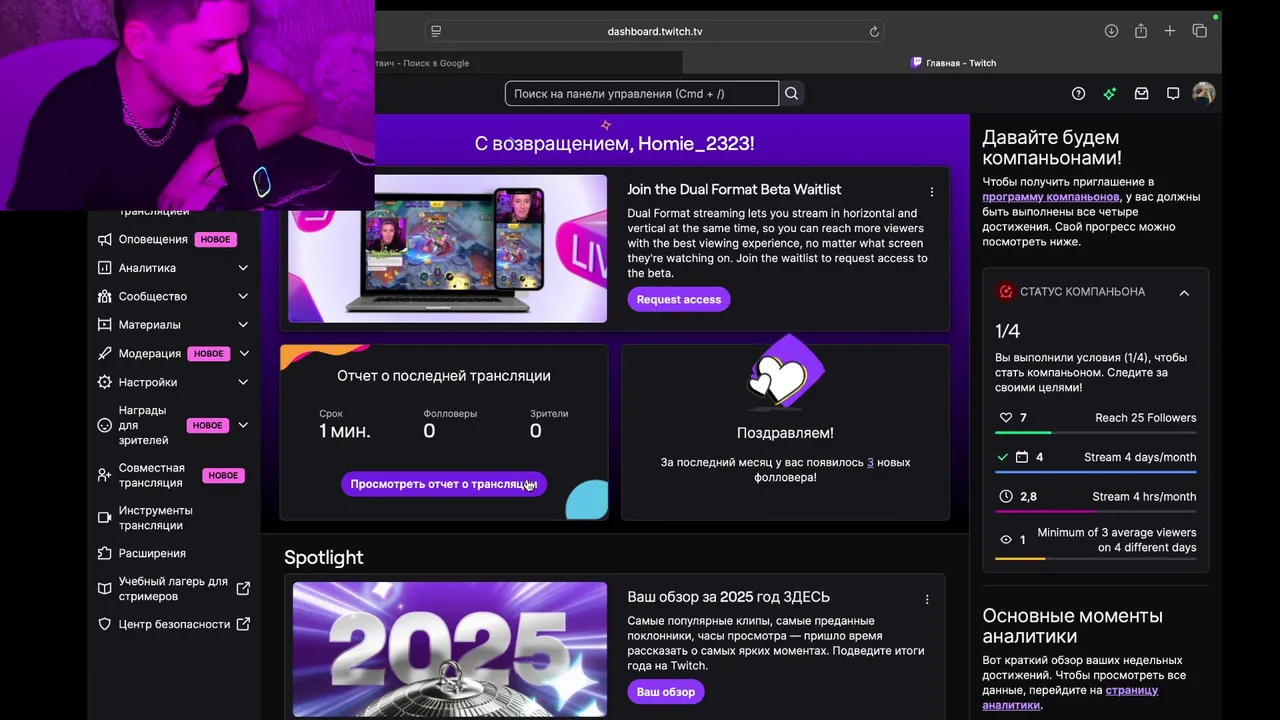Click the Safari reload page icon
The width and height of the screenshot is (1280, 720).
[874, 31]
